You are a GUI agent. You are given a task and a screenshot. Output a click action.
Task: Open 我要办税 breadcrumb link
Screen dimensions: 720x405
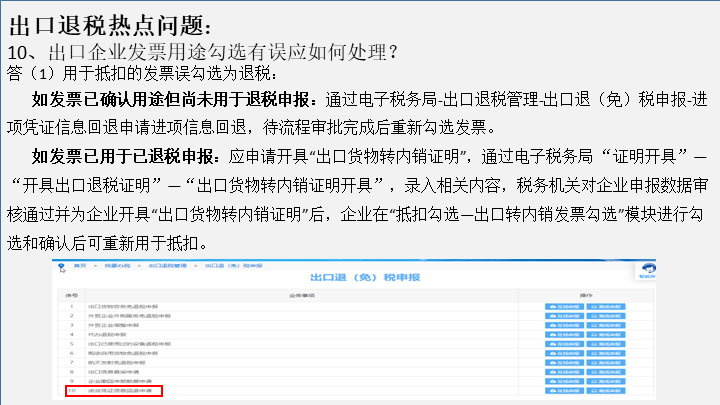click(x=117, y=266)
